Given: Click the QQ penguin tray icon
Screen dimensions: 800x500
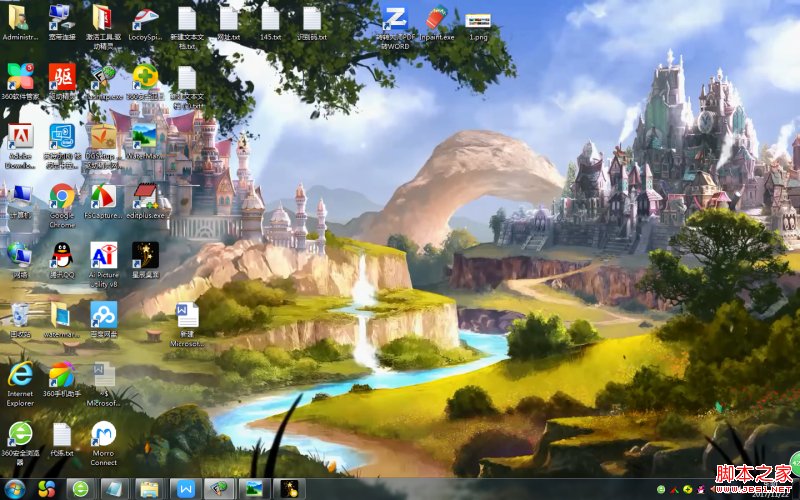Looking at the screenshot, I should (701, 489).
